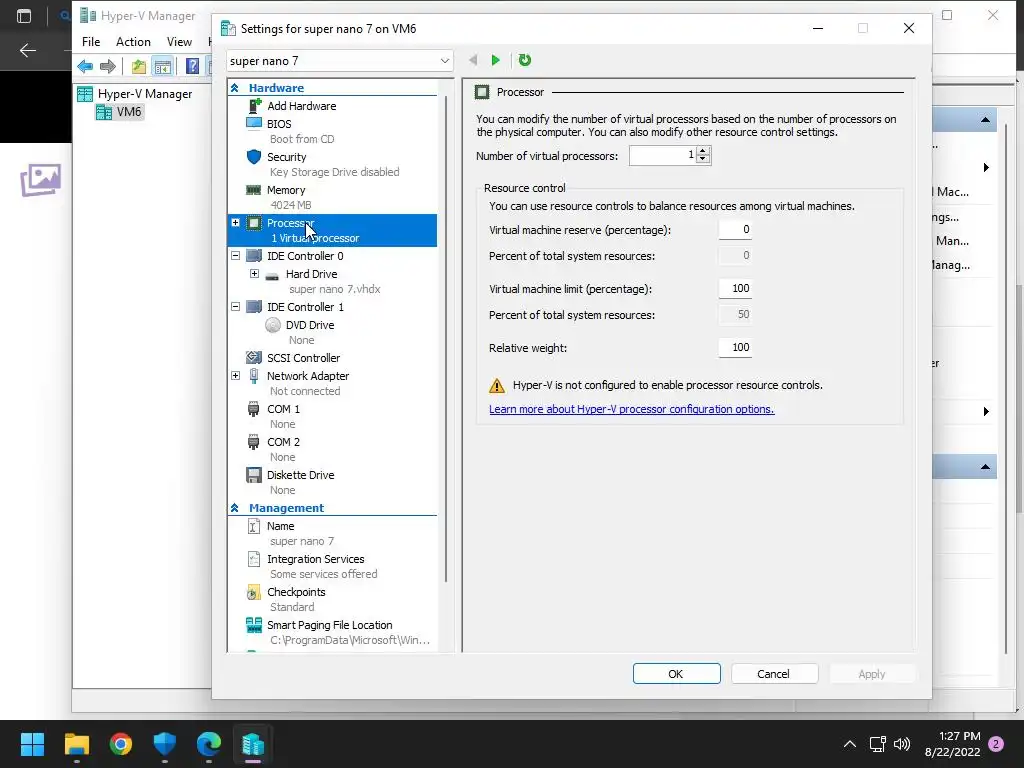Image resolution: width=1024 pixels, height=768 pixels.
Task: Select Integration Services entry
Action: [x=315, y=559]
